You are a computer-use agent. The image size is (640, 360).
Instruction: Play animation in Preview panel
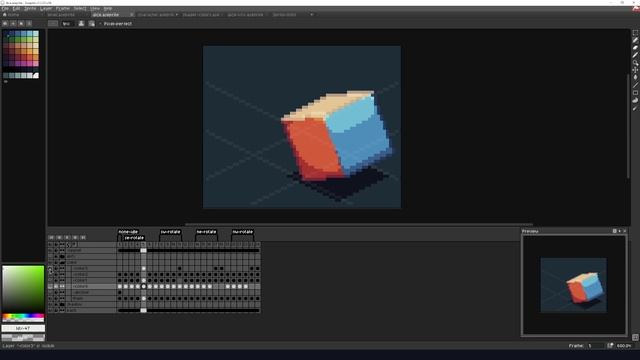(620, 231)
